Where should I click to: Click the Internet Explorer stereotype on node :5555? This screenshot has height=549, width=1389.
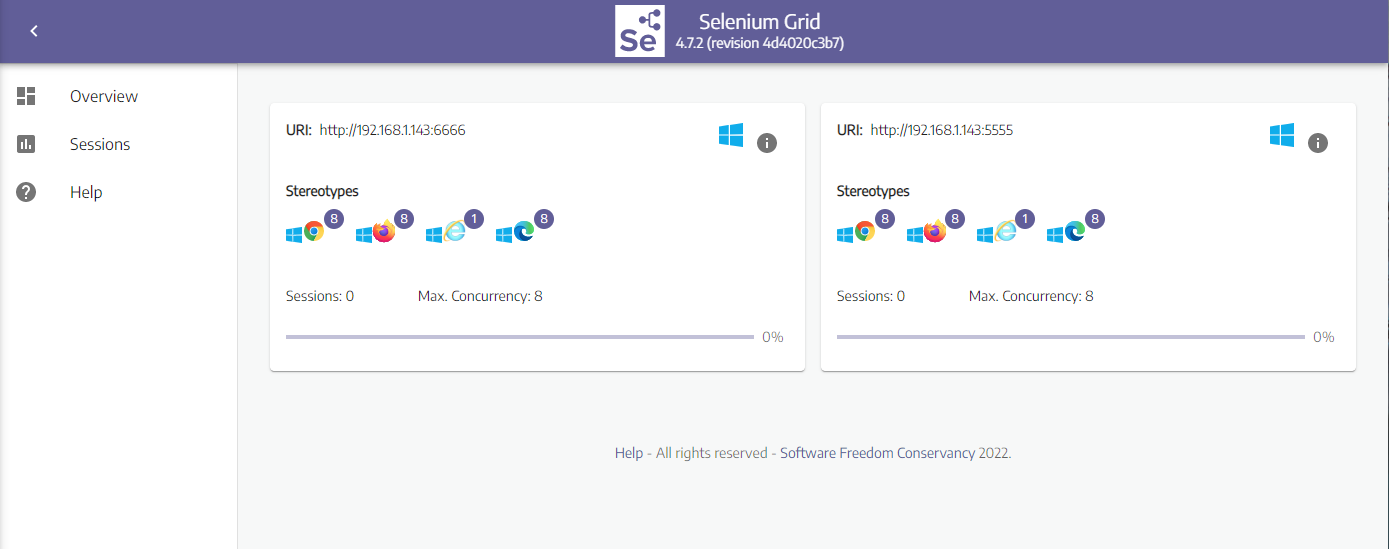pyautogui.click(x=1005, y=232)
